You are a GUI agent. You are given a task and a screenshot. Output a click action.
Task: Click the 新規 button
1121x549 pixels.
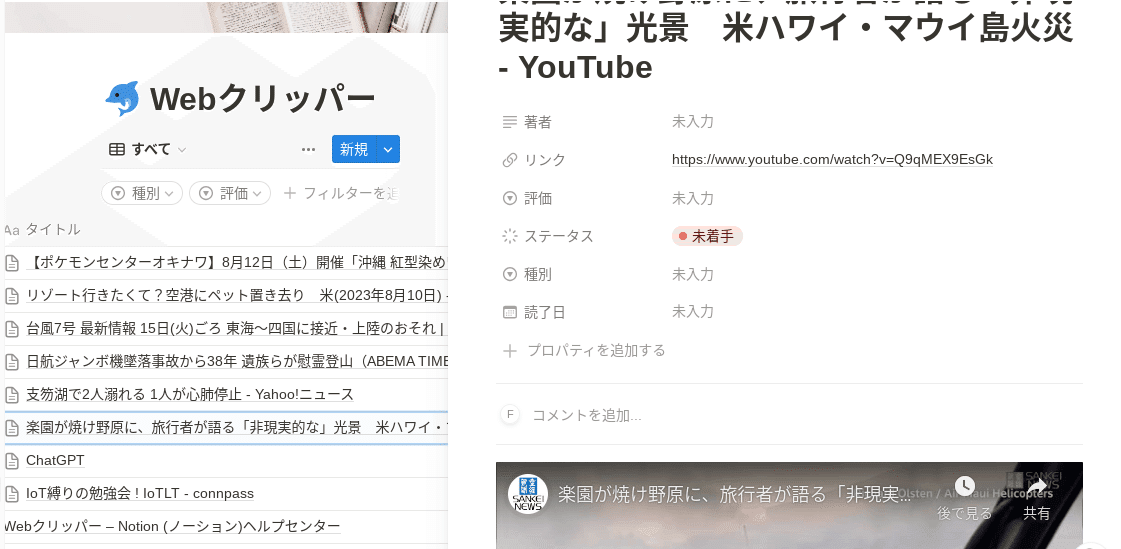click(x=354, y=149)
